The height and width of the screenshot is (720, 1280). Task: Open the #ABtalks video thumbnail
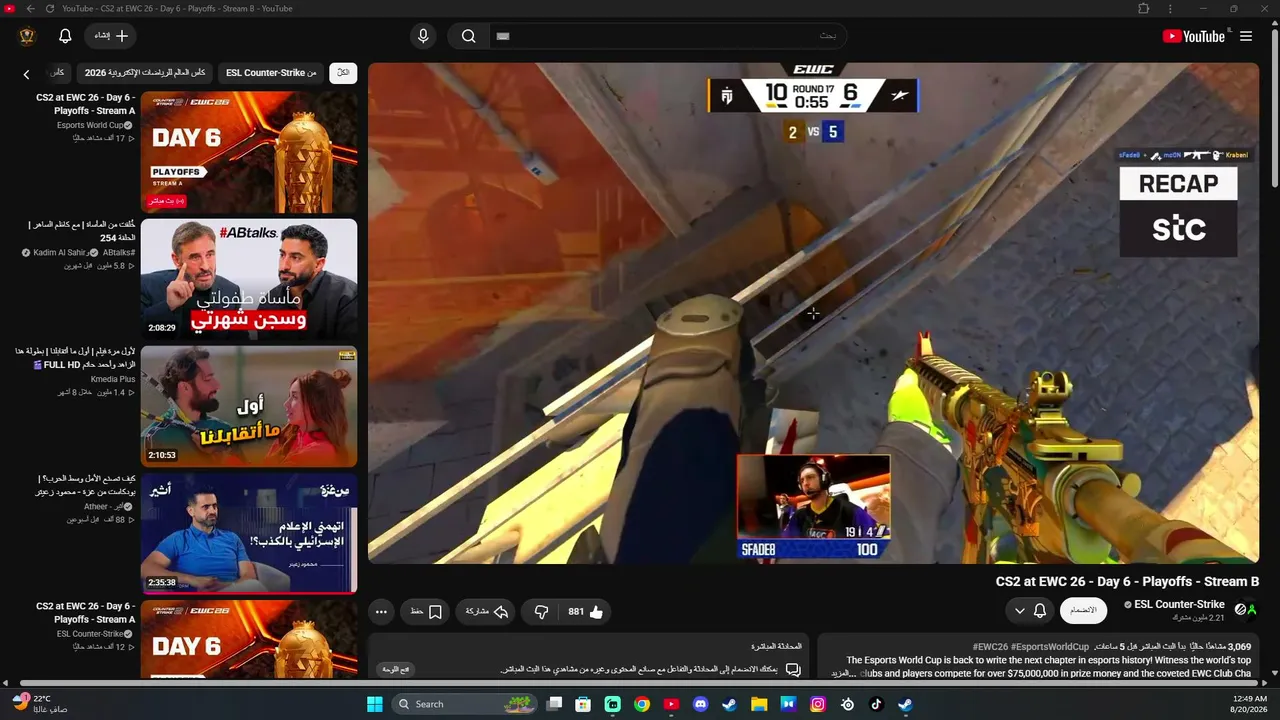[x=249, y=279]
